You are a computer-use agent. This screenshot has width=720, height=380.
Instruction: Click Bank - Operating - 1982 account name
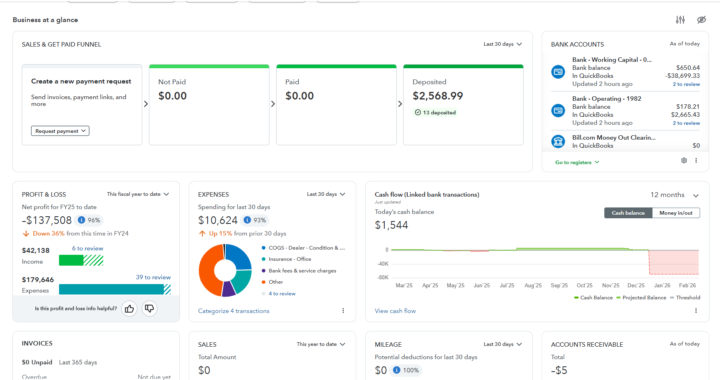(x=607, y=99)
